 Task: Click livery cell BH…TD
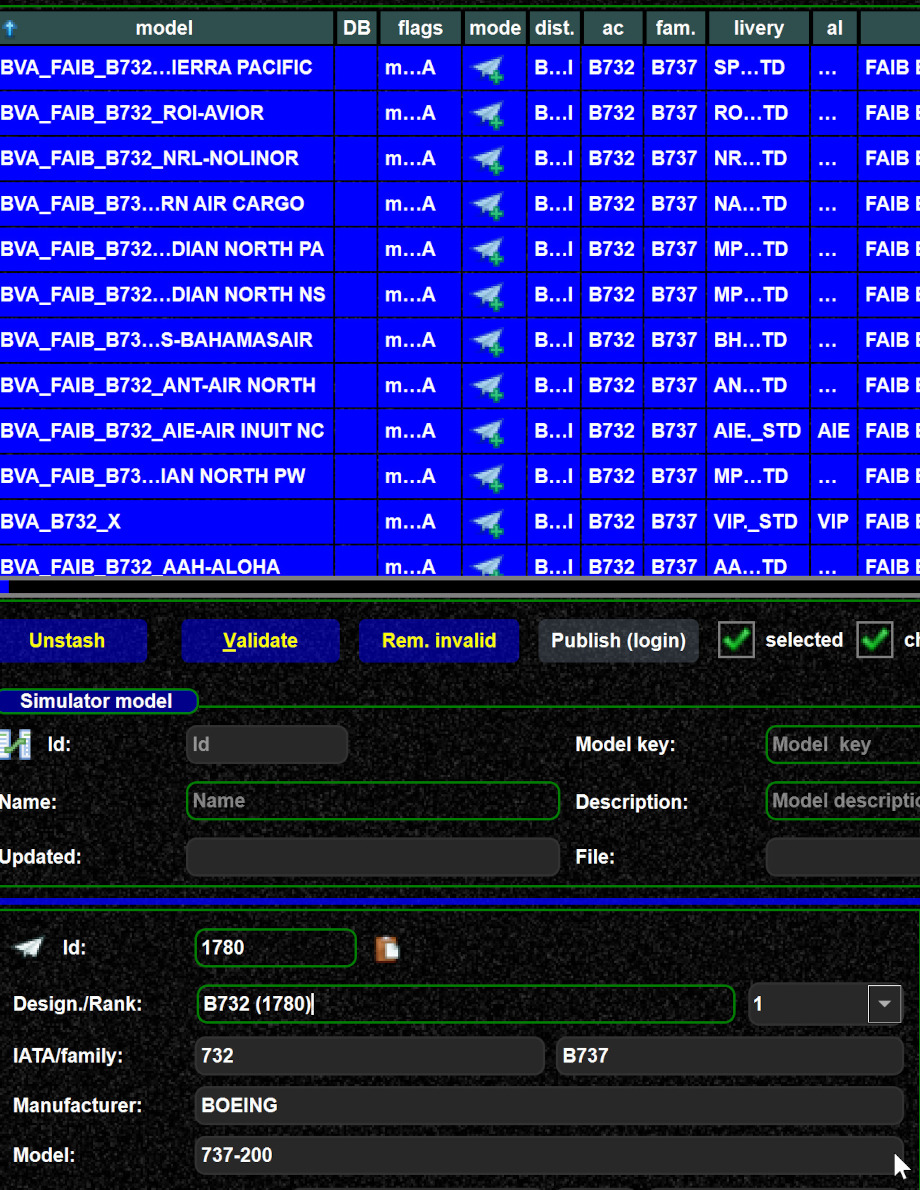(x=758, y=340)
